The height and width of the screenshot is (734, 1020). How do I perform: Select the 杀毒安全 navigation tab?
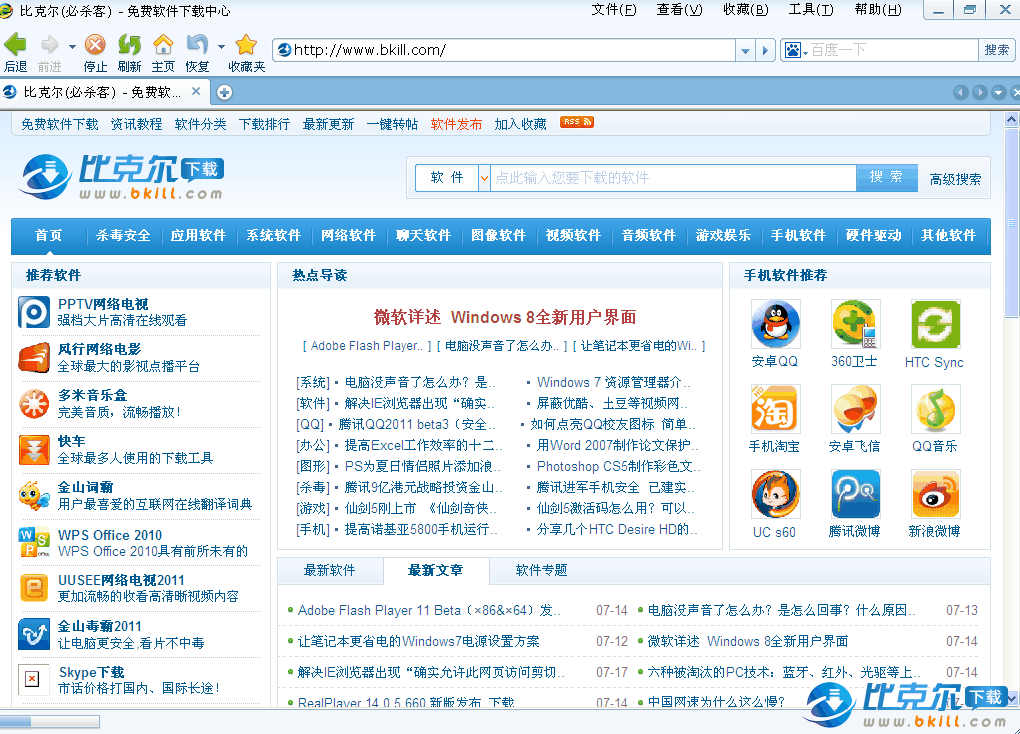point(123,236)
